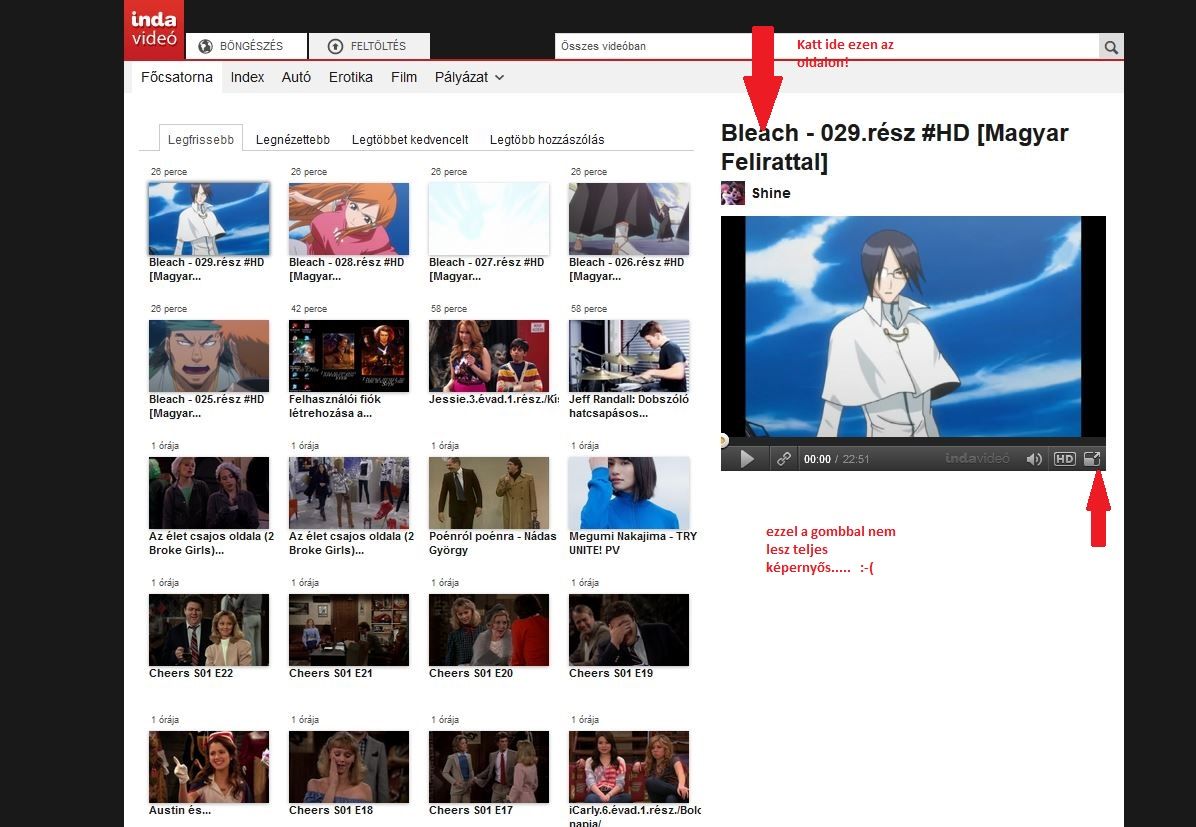This screenshot has width=1196, height=827.
Task: Open the iCarly.6.évad.1.rész thumbnail
Action: pyautogui.click(x=629, y=767)
